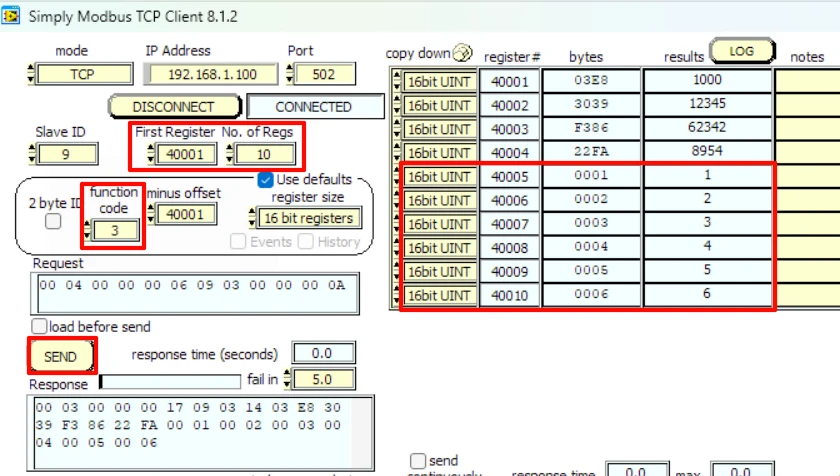
Task: Open data type selector for register 40007
Action: point(439,224)
